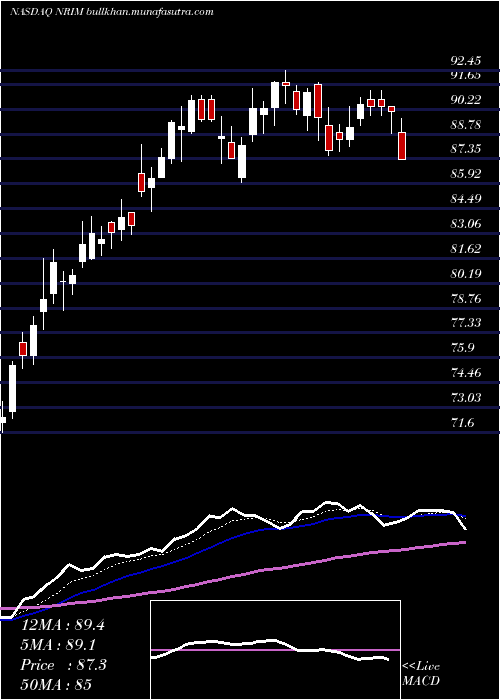
Task: Click the 75.9 price axis label
Action: coord(462,347)
